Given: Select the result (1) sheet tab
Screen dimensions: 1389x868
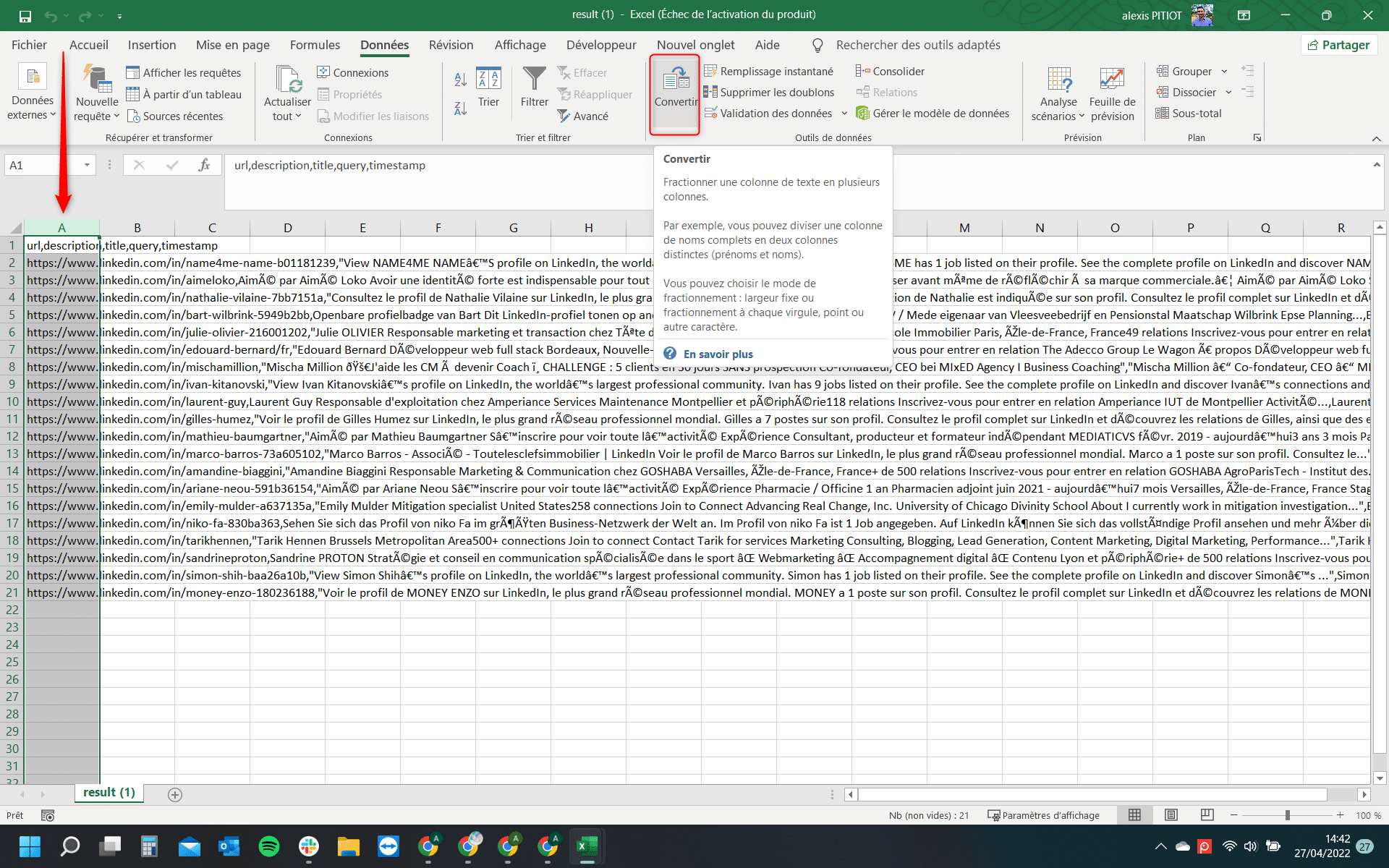Looking at the screenshot, I should pos(109,793).
